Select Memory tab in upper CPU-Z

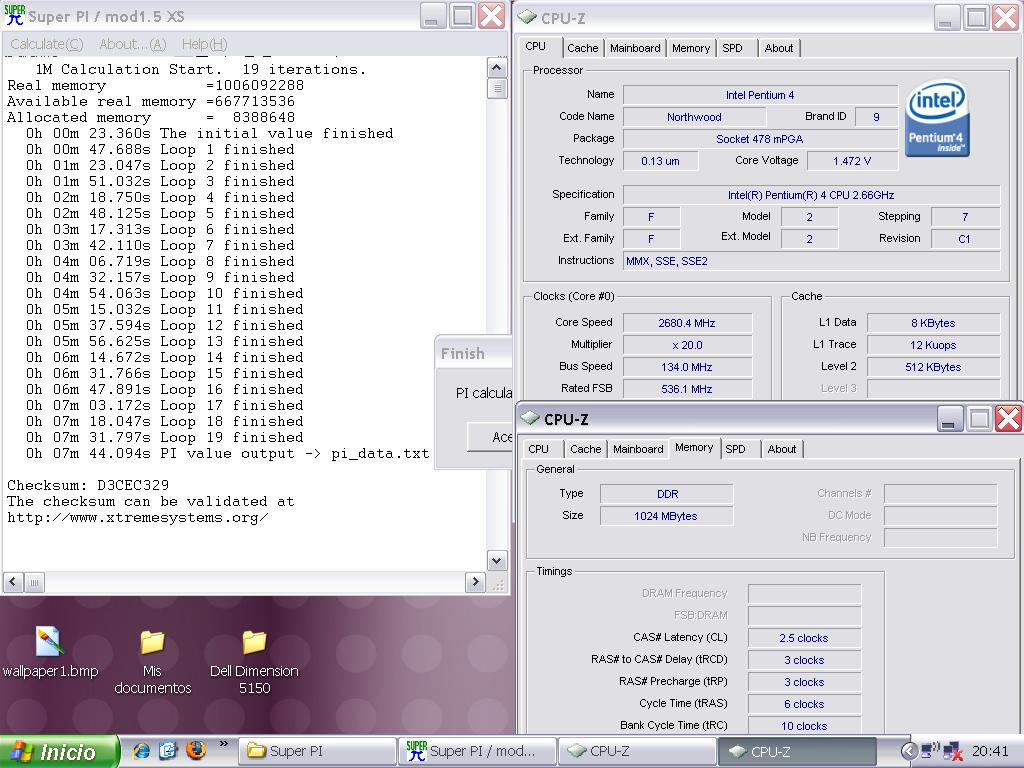(691, 48)
